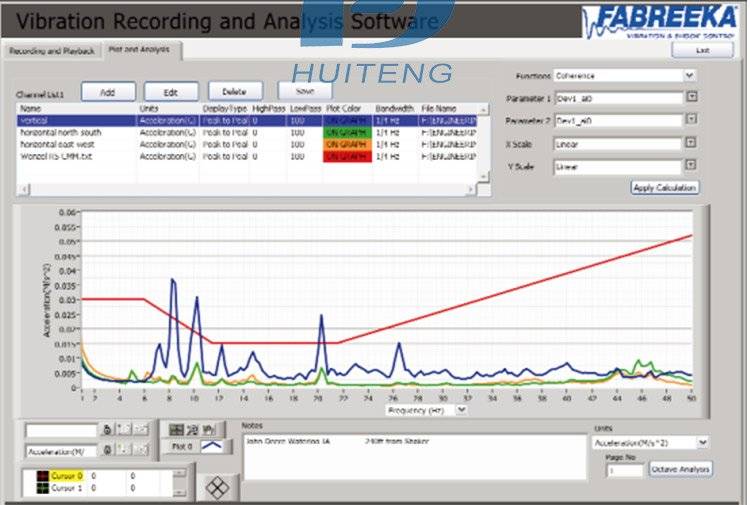Click the Page No input field
Image resolution: width=750 pixels, height=505 pixels.
[625, 470]
